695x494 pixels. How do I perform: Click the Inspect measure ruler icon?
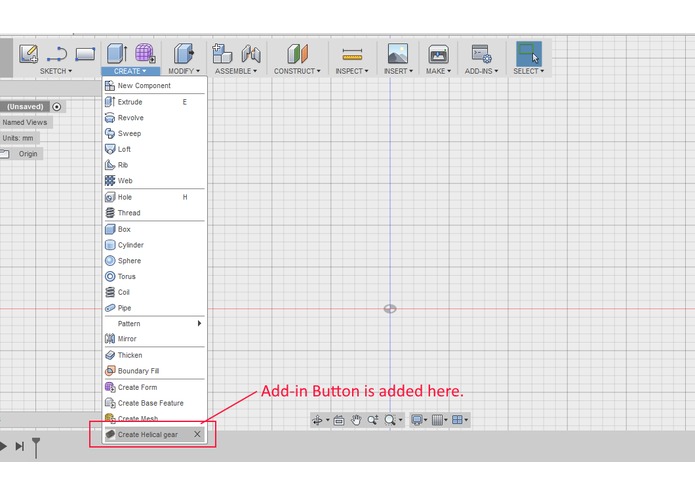352,55
